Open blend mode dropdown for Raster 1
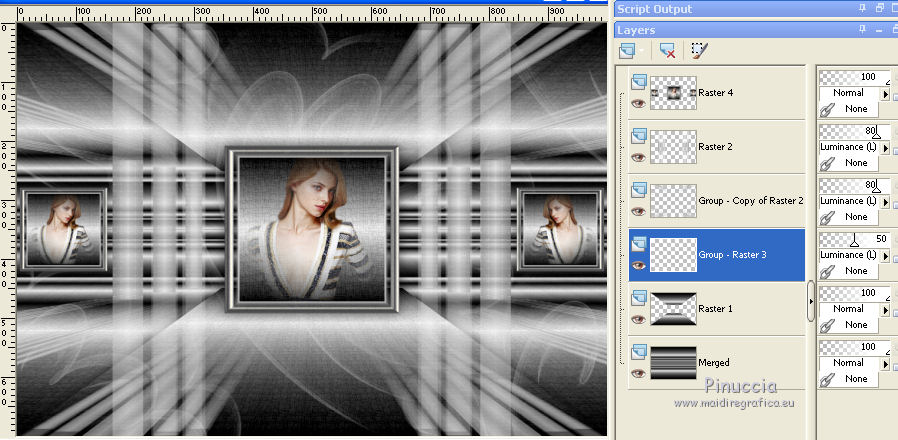Screen dimensions: 898x440 [885, 309]
